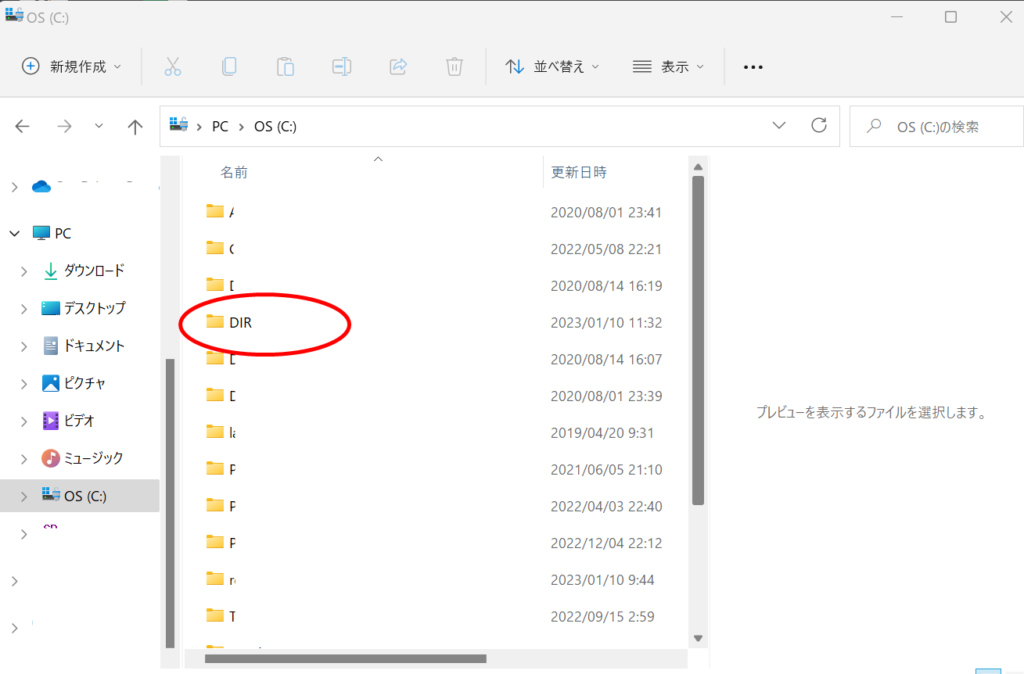Screen dimensions: 1024x674
Task: Open the 新規作成 dropdown
Action: click(x=72, y=67)
